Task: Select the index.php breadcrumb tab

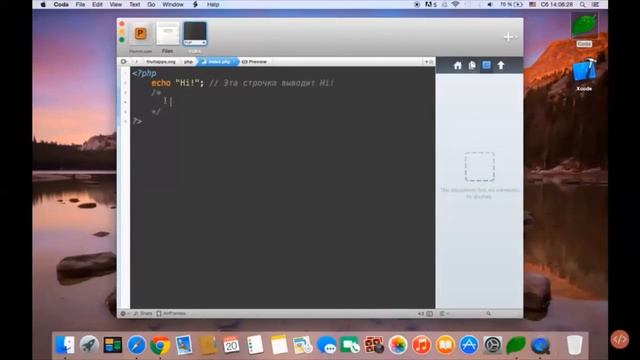Action: click(218, 62)
